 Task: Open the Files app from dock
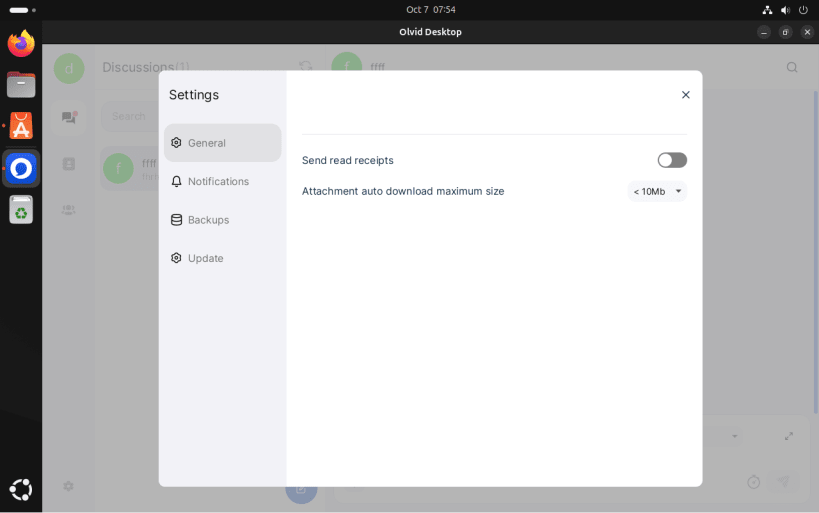21,85
